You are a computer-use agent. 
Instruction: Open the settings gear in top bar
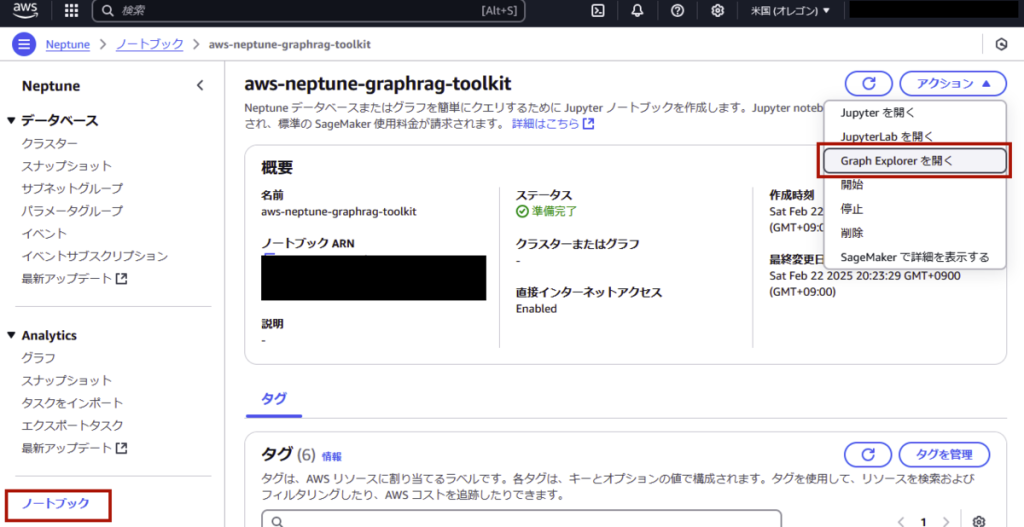click(x=717, y=11)
